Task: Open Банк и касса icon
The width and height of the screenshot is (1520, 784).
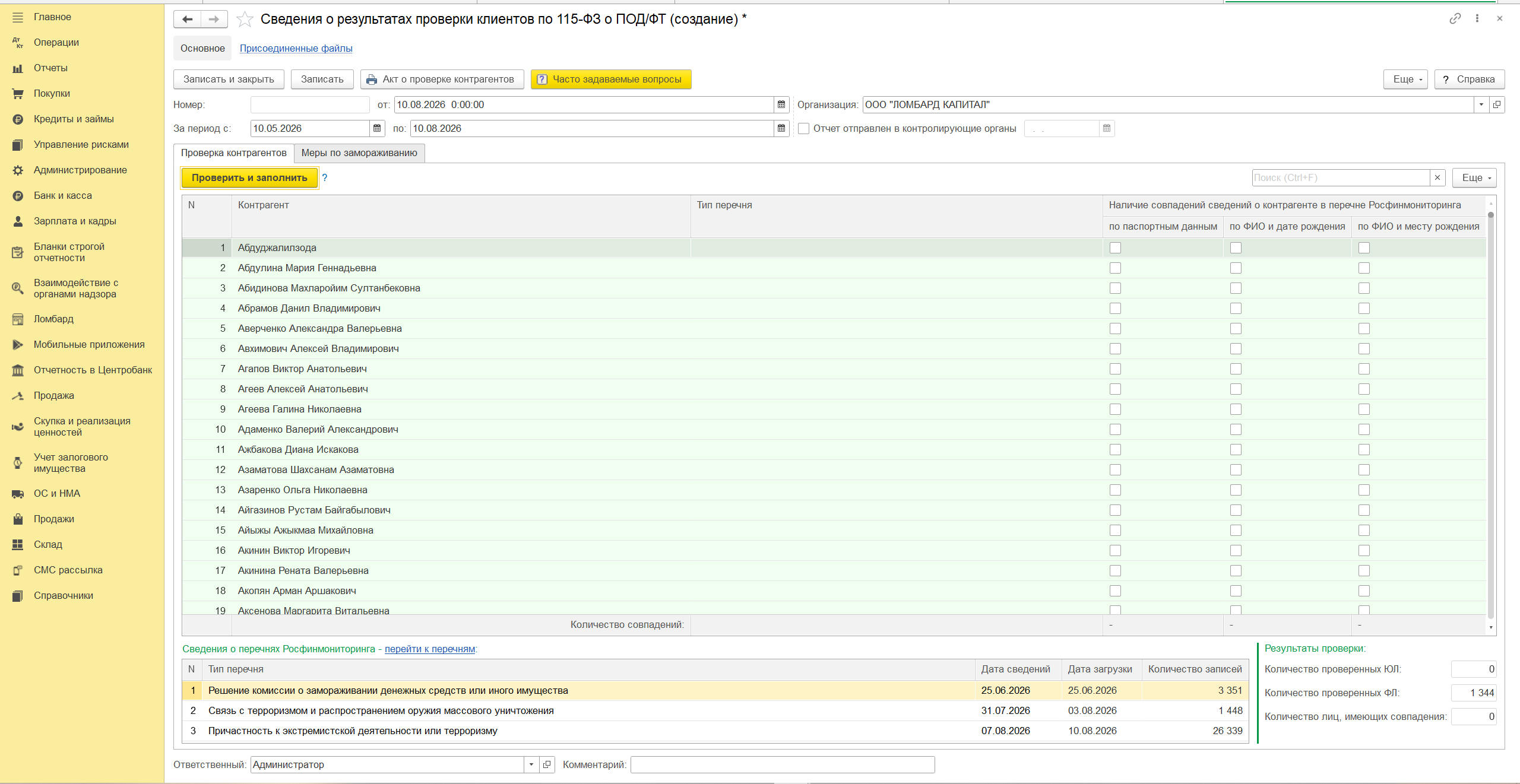Action: [18, 196]
